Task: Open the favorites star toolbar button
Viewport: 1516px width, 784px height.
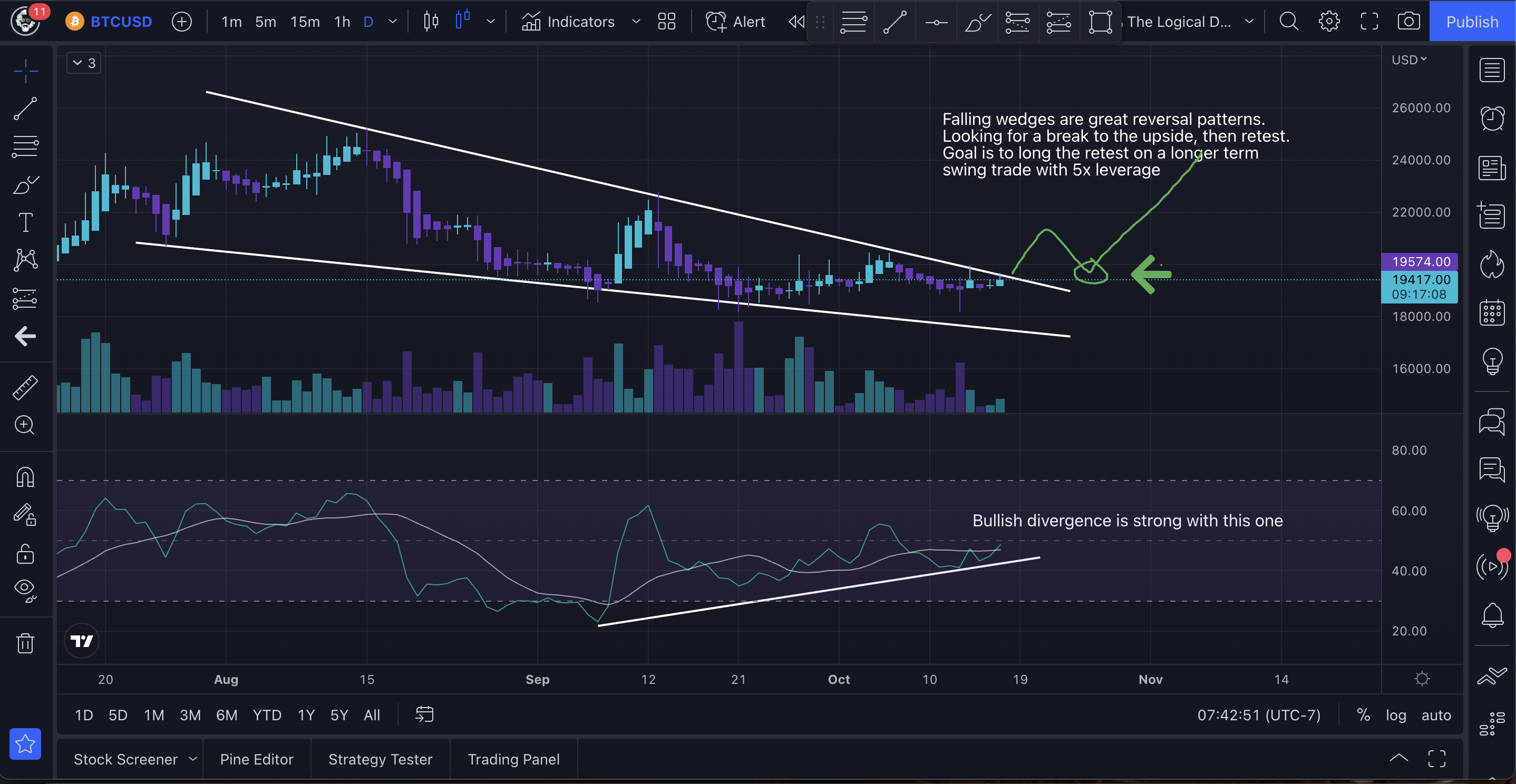Action: point(25,744)
